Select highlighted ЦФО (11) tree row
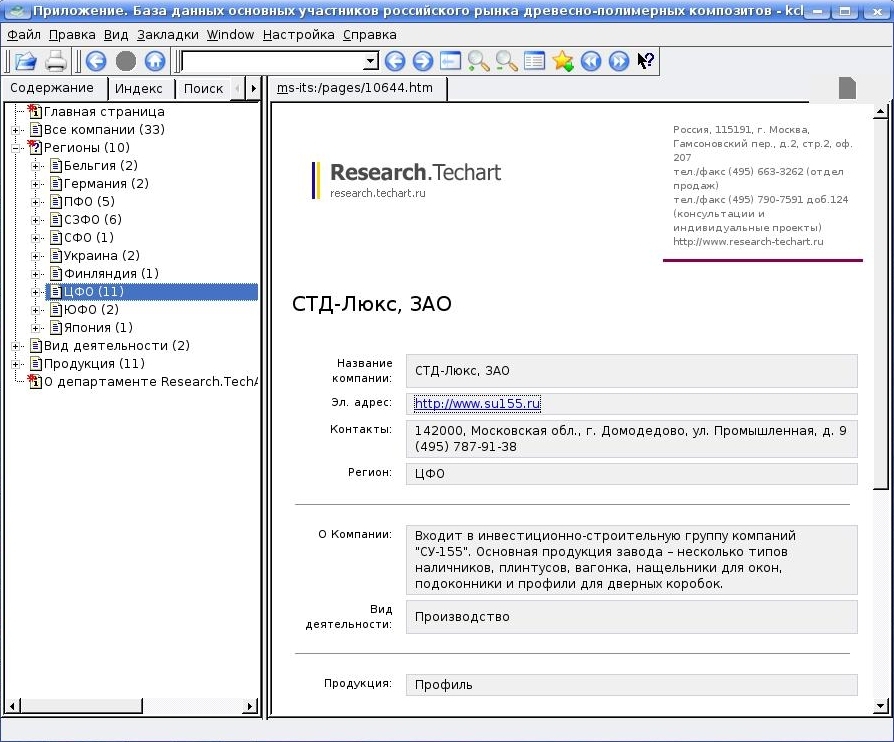The image size is (894, 742). tap(152, 292)
